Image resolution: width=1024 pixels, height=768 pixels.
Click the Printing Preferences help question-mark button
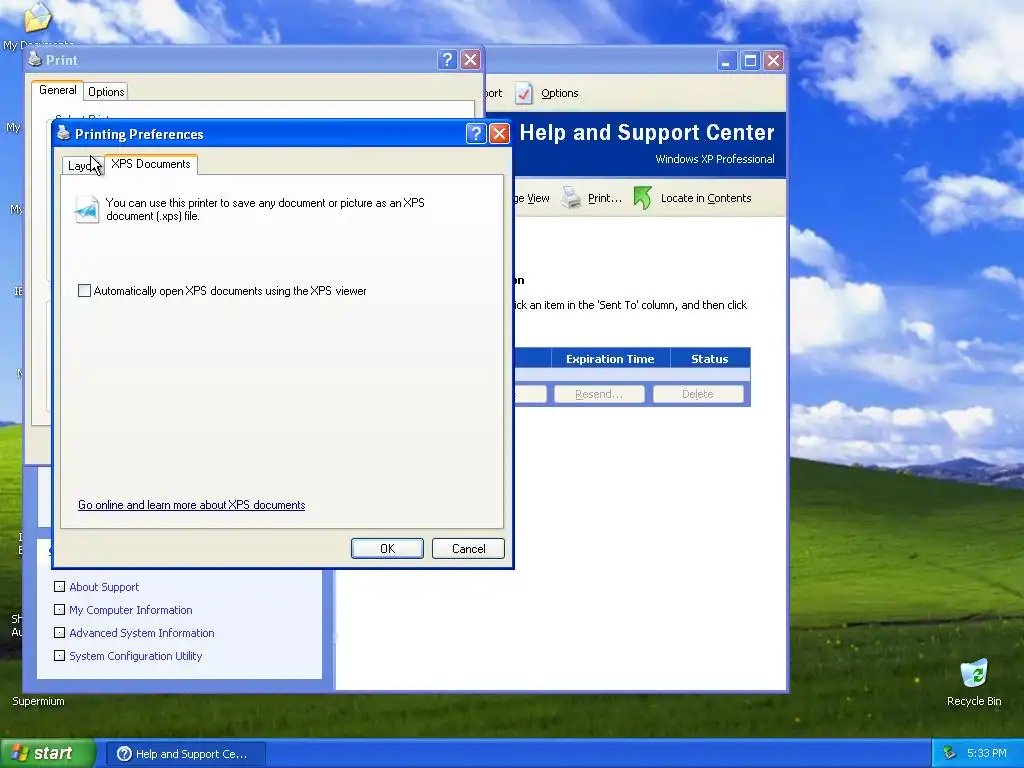click(x=476, y=133)
